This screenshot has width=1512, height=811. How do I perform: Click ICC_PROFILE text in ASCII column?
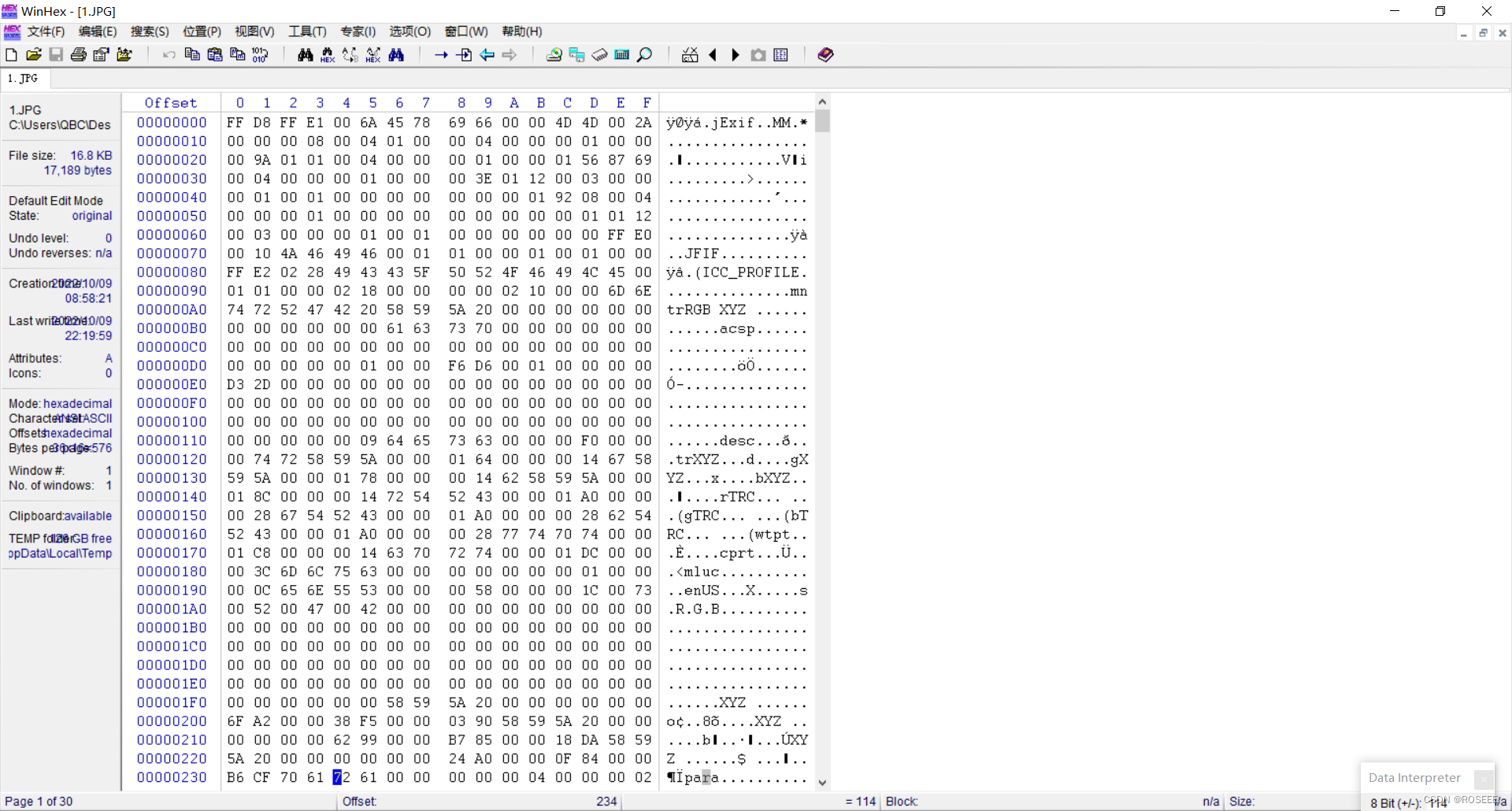pyautogui.click(x=750, y=272)
